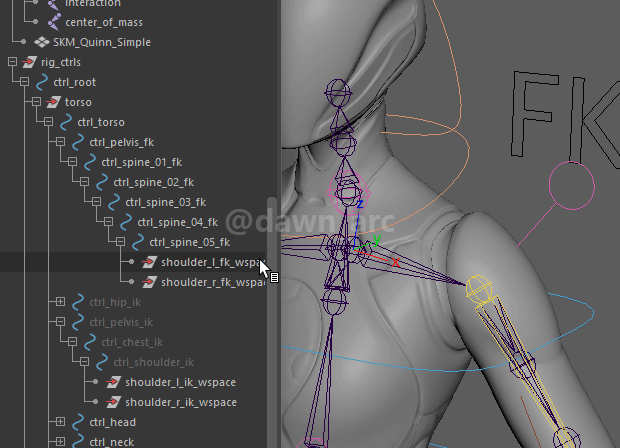Viewport: 620px width, 448px height.
Task: Expand the ctrl_head node
Action: click(60, 422)
